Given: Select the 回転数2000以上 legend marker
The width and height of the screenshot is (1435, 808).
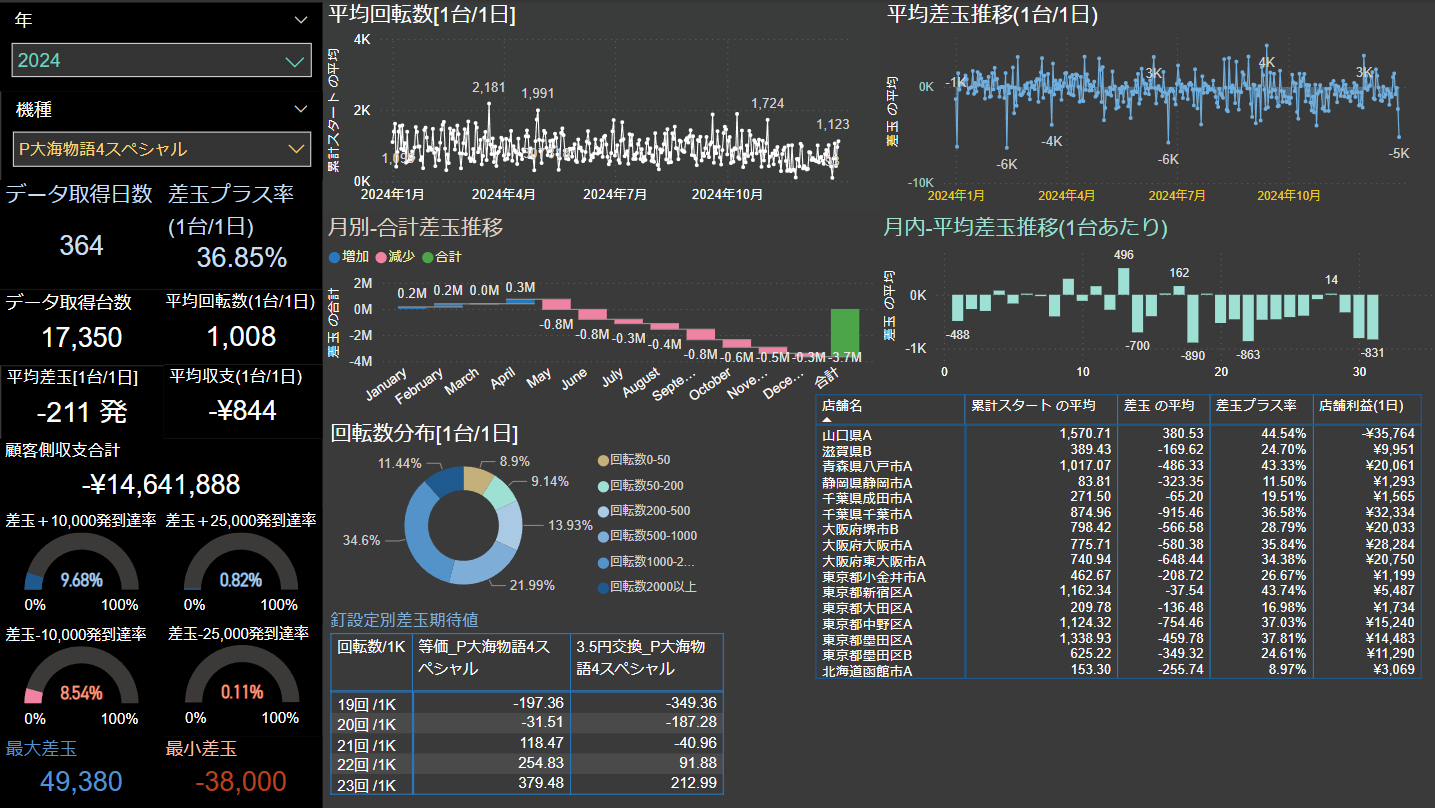Looking at the screenshot, I should click(x=603, y=587).
